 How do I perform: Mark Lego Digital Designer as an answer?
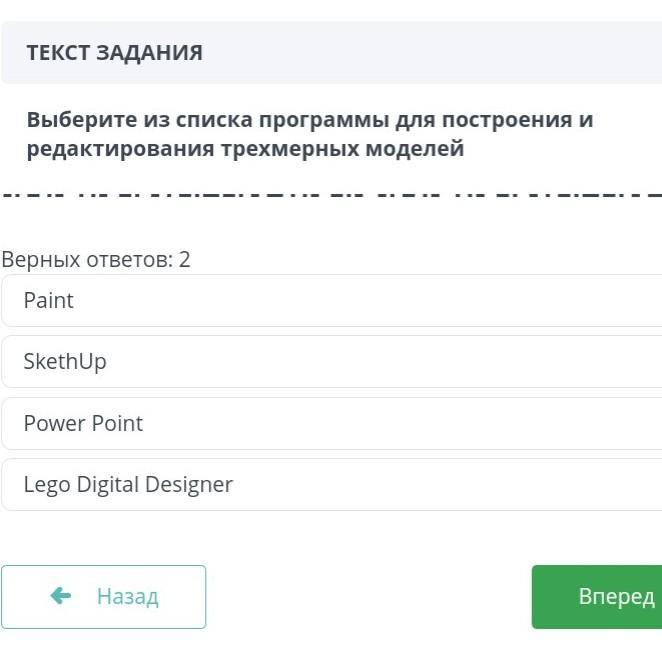(x=128, y=485)
